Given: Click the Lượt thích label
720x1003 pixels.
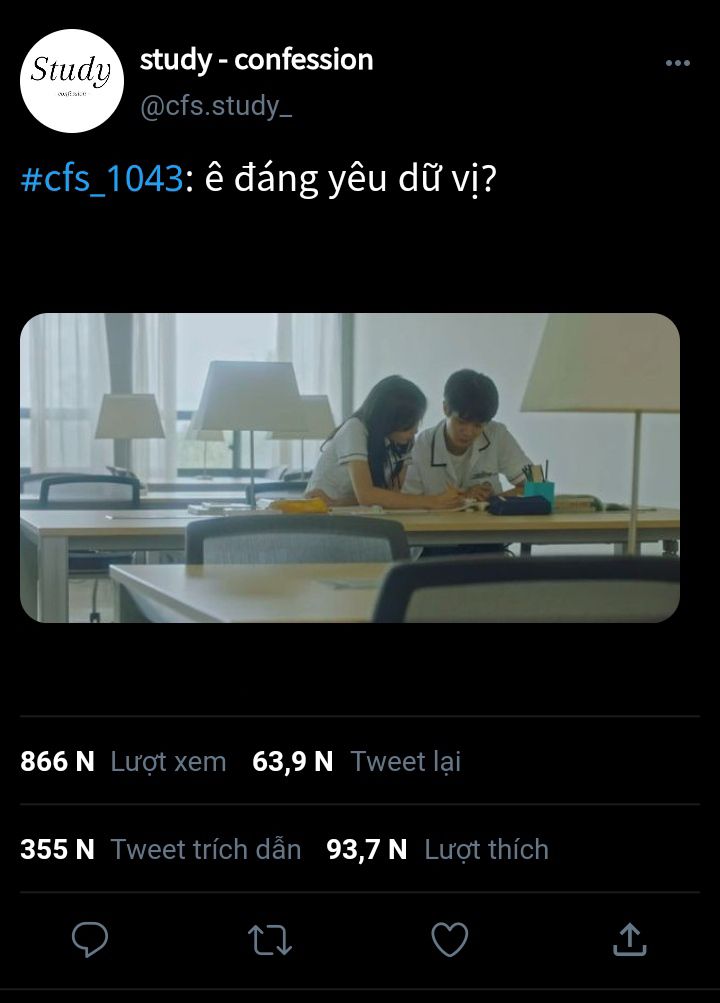Looking at the screenshot, I should 487,849.
